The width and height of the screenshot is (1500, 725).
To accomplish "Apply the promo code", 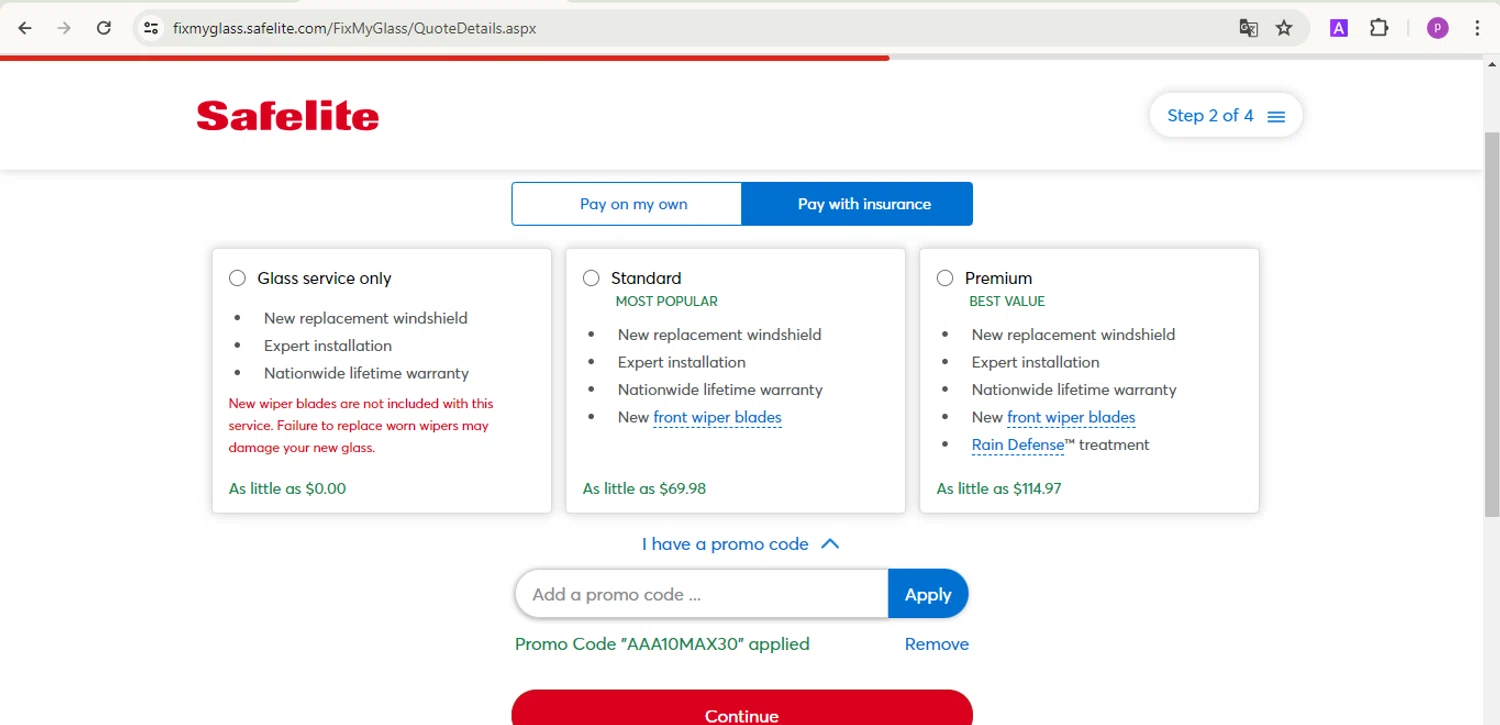I will [928, 594].
